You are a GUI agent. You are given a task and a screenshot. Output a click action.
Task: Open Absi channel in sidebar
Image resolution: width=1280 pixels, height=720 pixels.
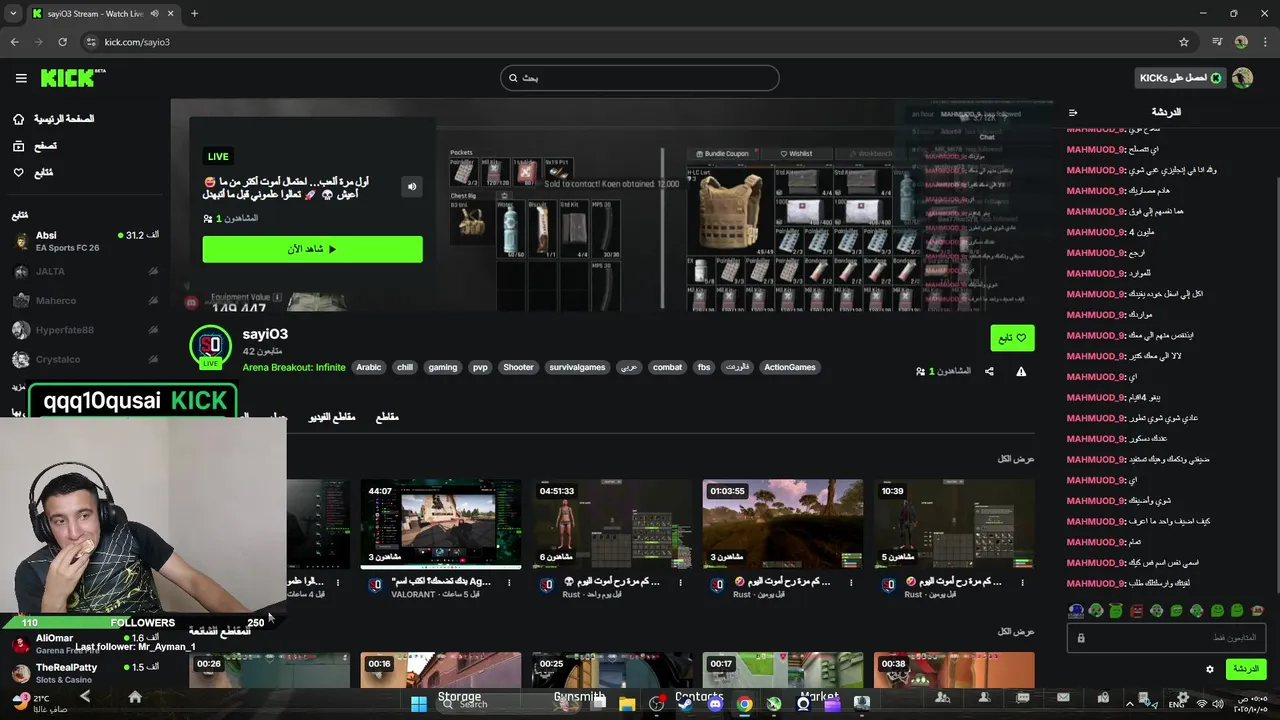[86, 241]
